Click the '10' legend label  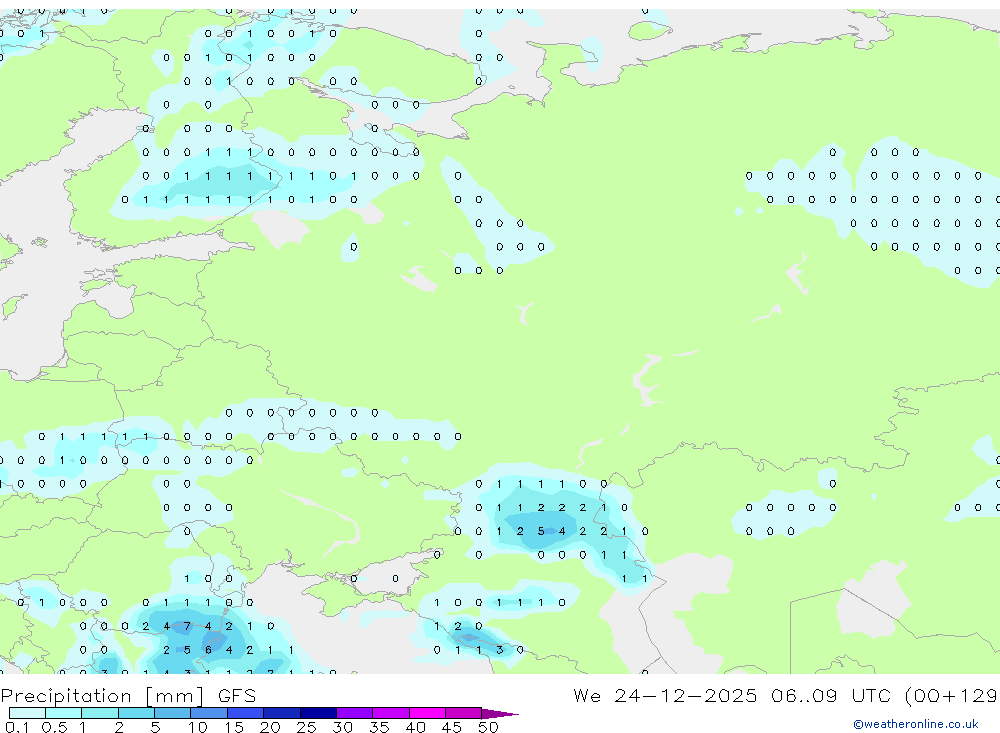click(x=198, y=727)
